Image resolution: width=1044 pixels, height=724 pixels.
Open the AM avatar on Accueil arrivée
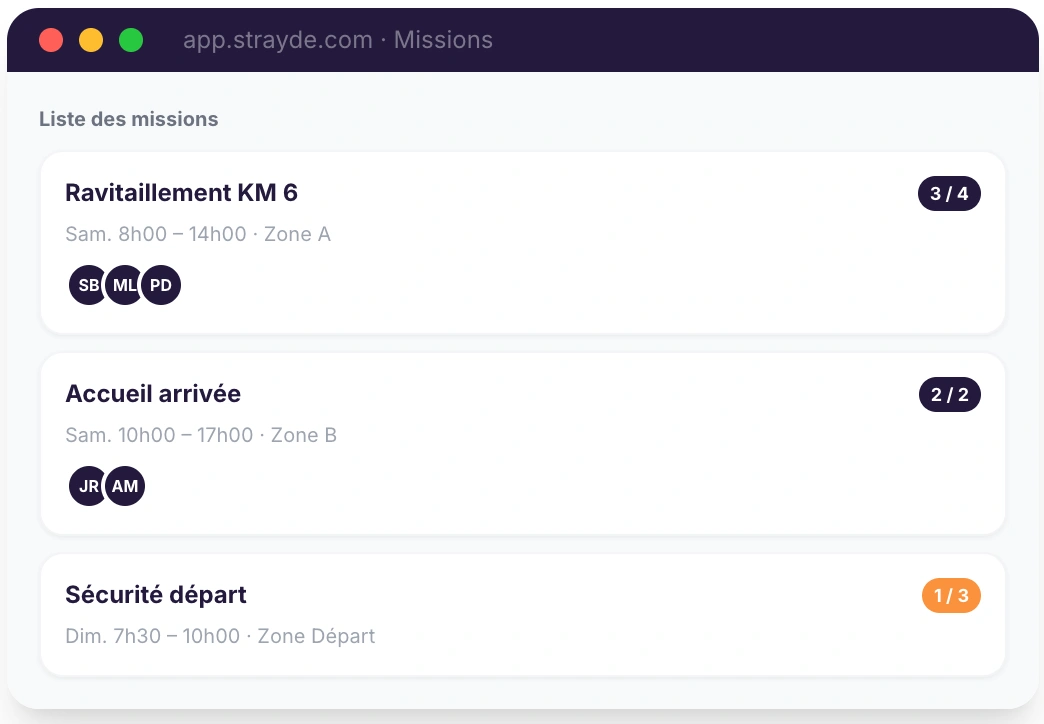tap(125, 486)
